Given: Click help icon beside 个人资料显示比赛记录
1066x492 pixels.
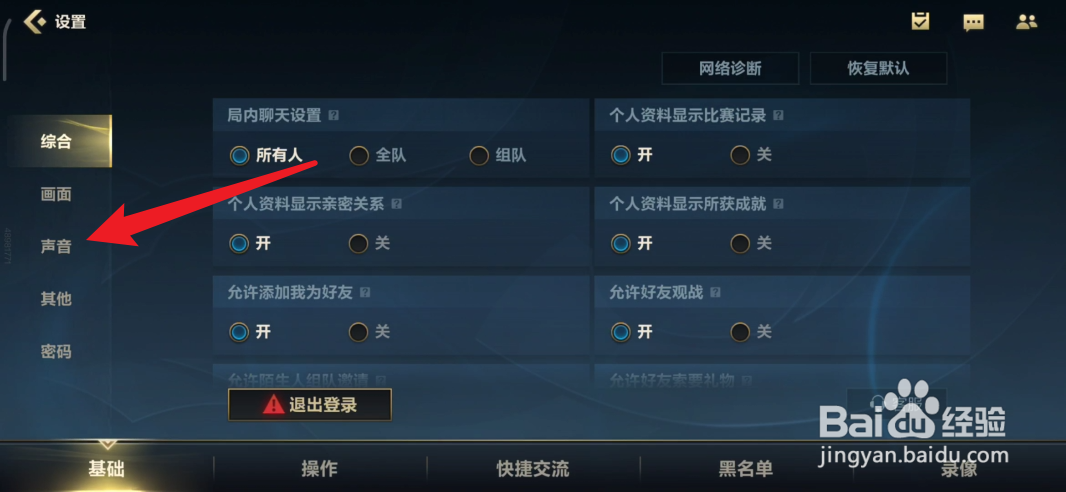Looking at the screenshot, I should [778, 116].
